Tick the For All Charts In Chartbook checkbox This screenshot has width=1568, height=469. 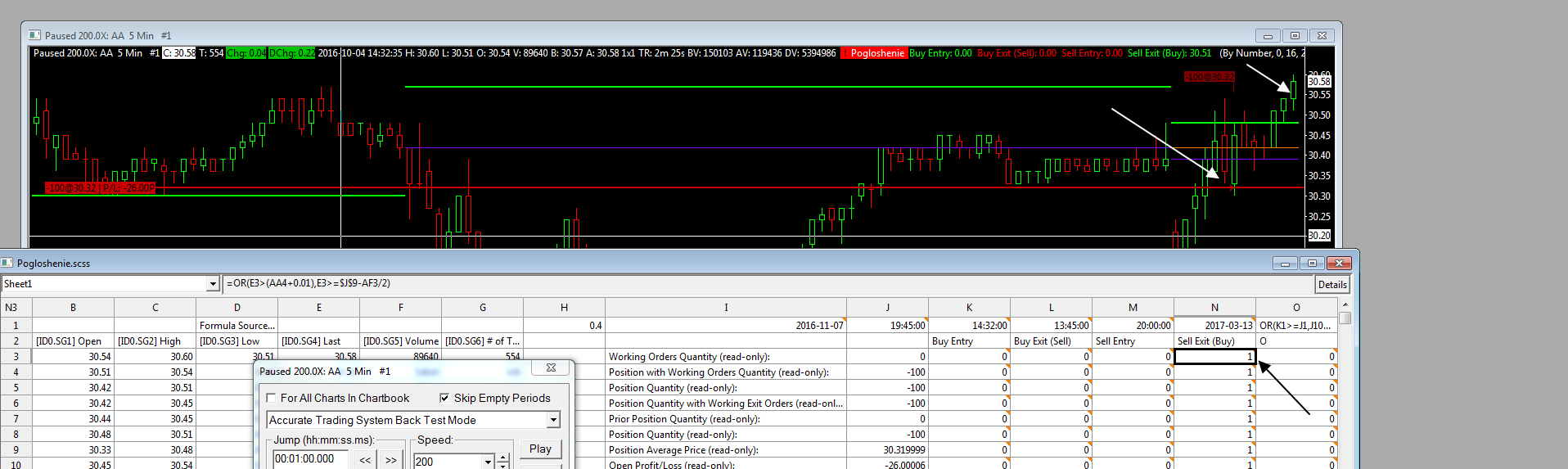coord(271,399)
